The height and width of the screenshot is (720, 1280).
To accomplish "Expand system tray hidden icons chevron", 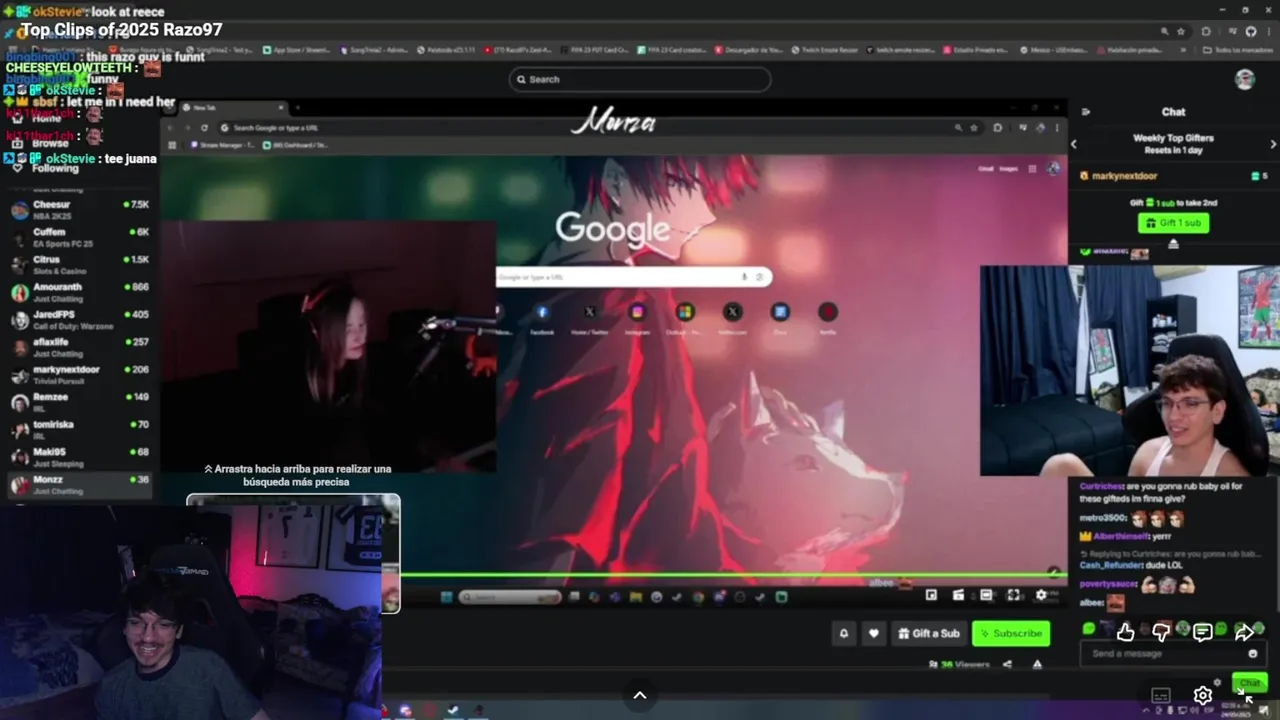I will point(1147,711).
